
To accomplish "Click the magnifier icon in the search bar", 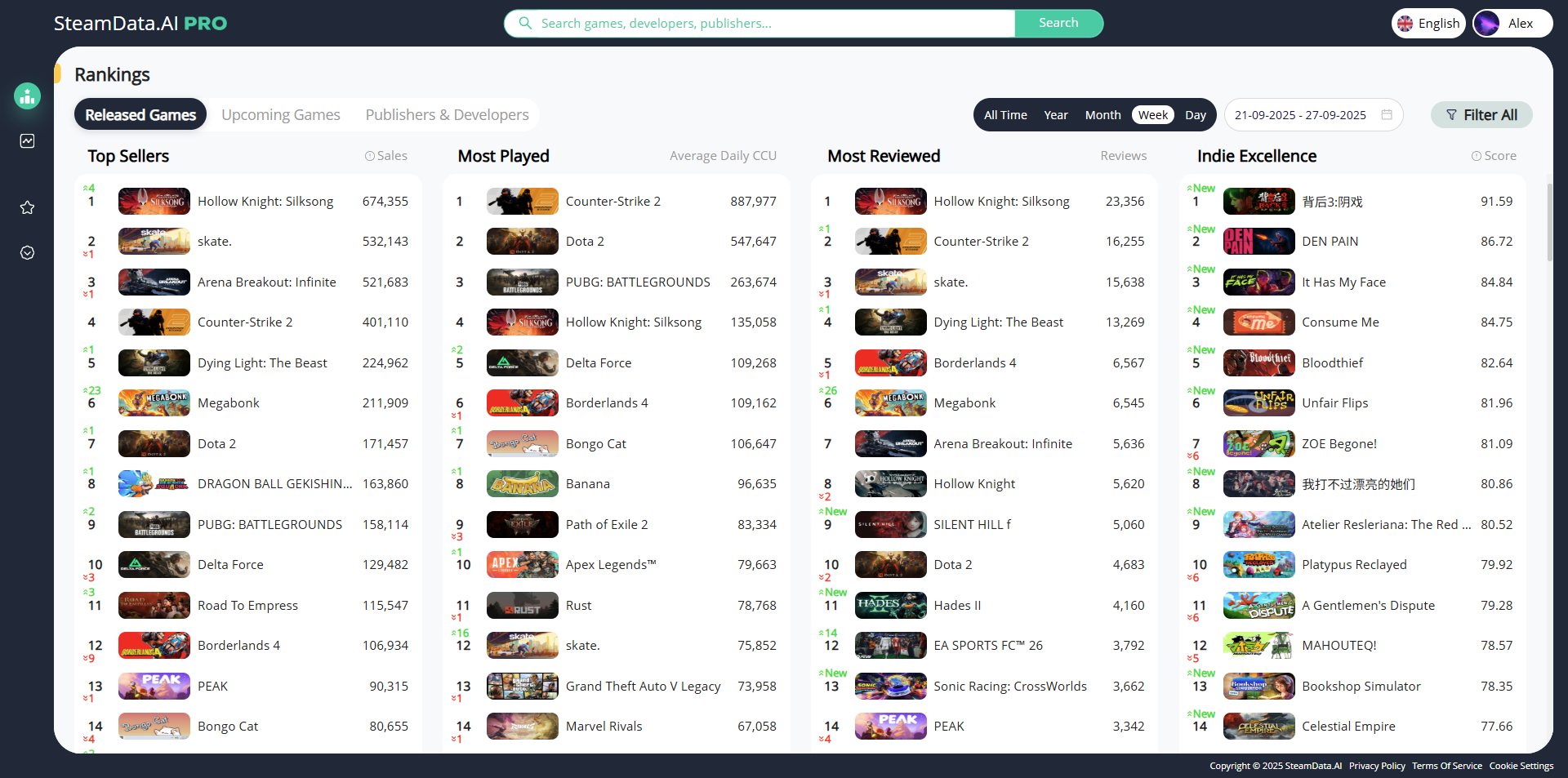I will [525, 23].
